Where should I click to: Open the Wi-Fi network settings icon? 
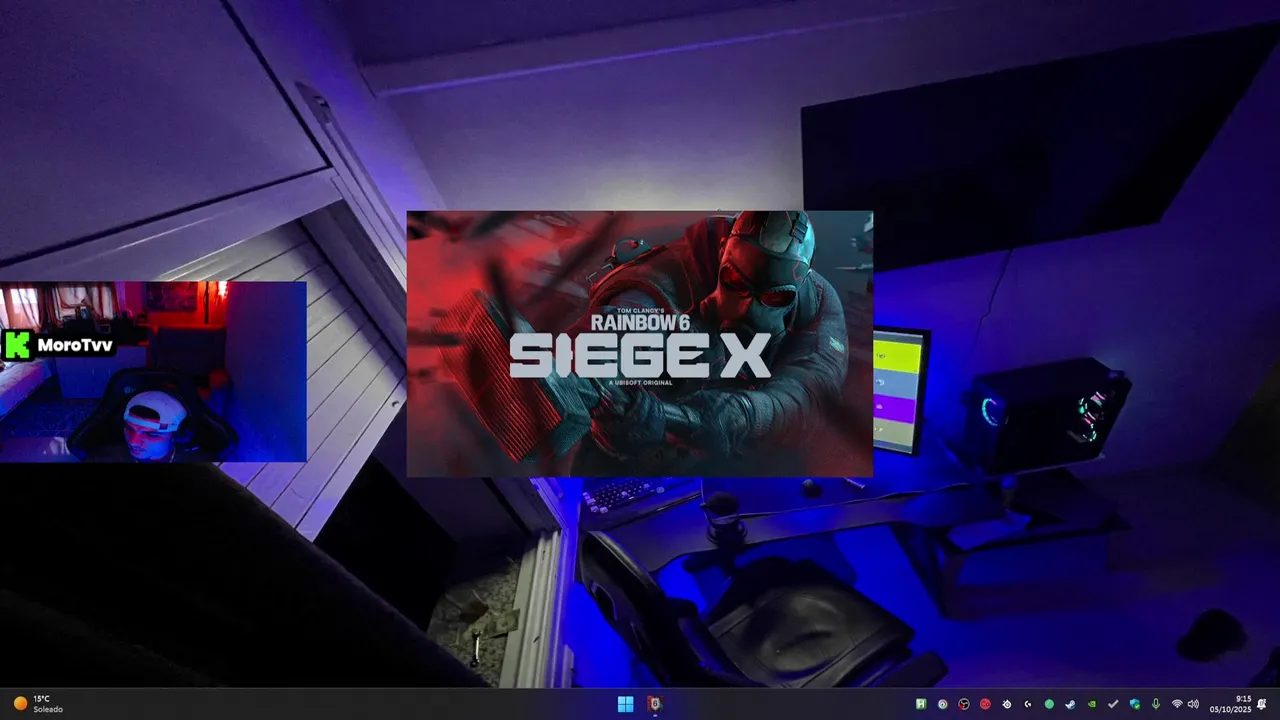click(x=1177, y=704)
